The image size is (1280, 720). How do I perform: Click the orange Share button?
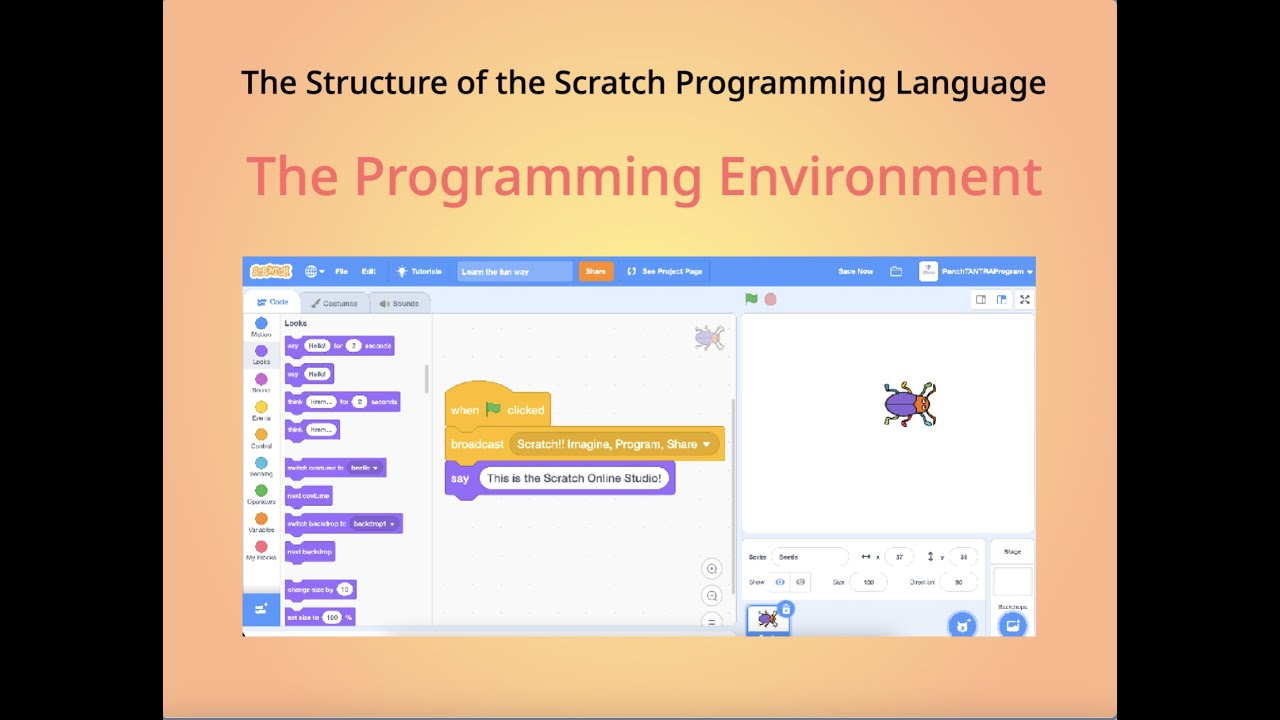(595, 271)
